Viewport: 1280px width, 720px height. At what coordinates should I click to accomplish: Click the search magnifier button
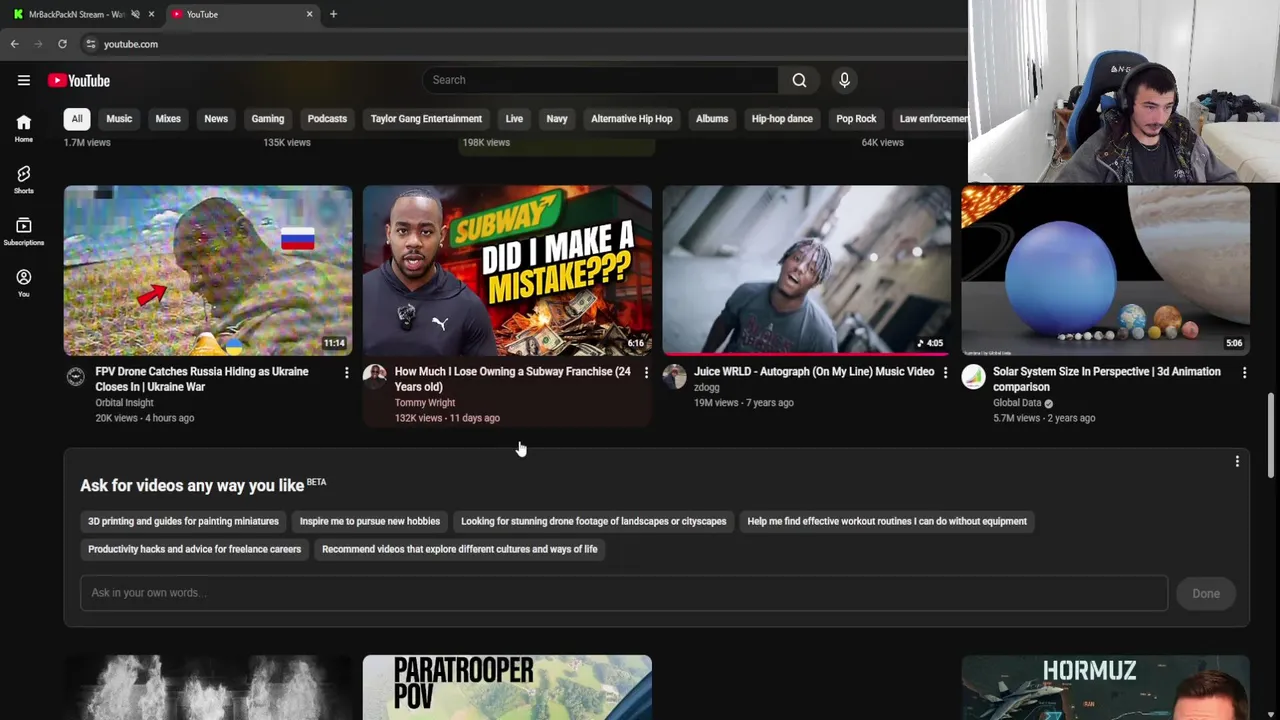pyautogui.click(x=799, y=80)
